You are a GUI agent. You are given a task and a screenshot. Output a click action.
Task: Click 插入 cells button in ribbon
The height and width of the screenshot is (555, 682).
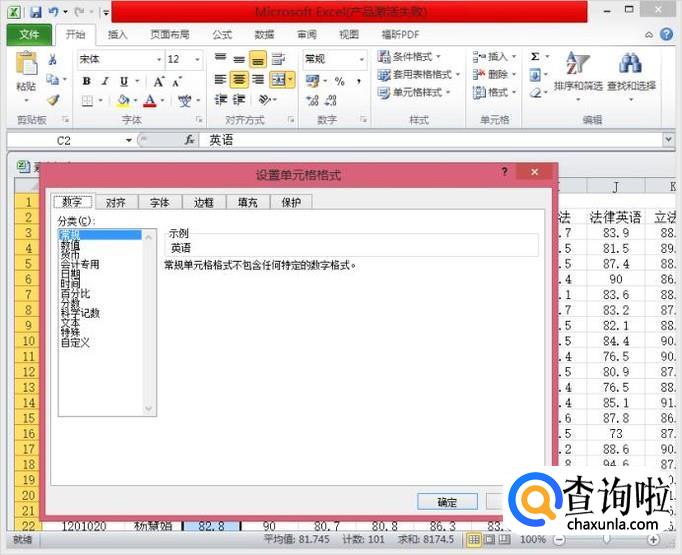[494, 57]
